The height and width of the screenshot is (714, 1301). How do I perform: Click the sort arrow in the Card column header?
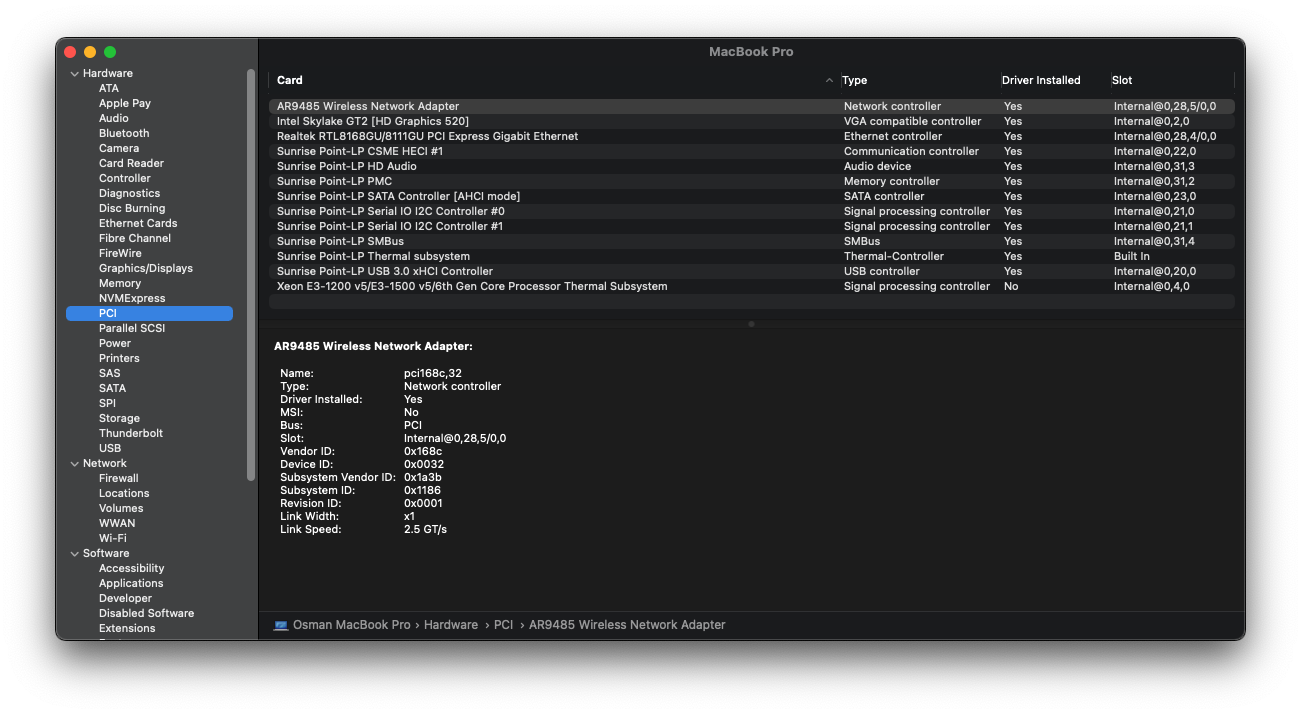click(829, 80)
